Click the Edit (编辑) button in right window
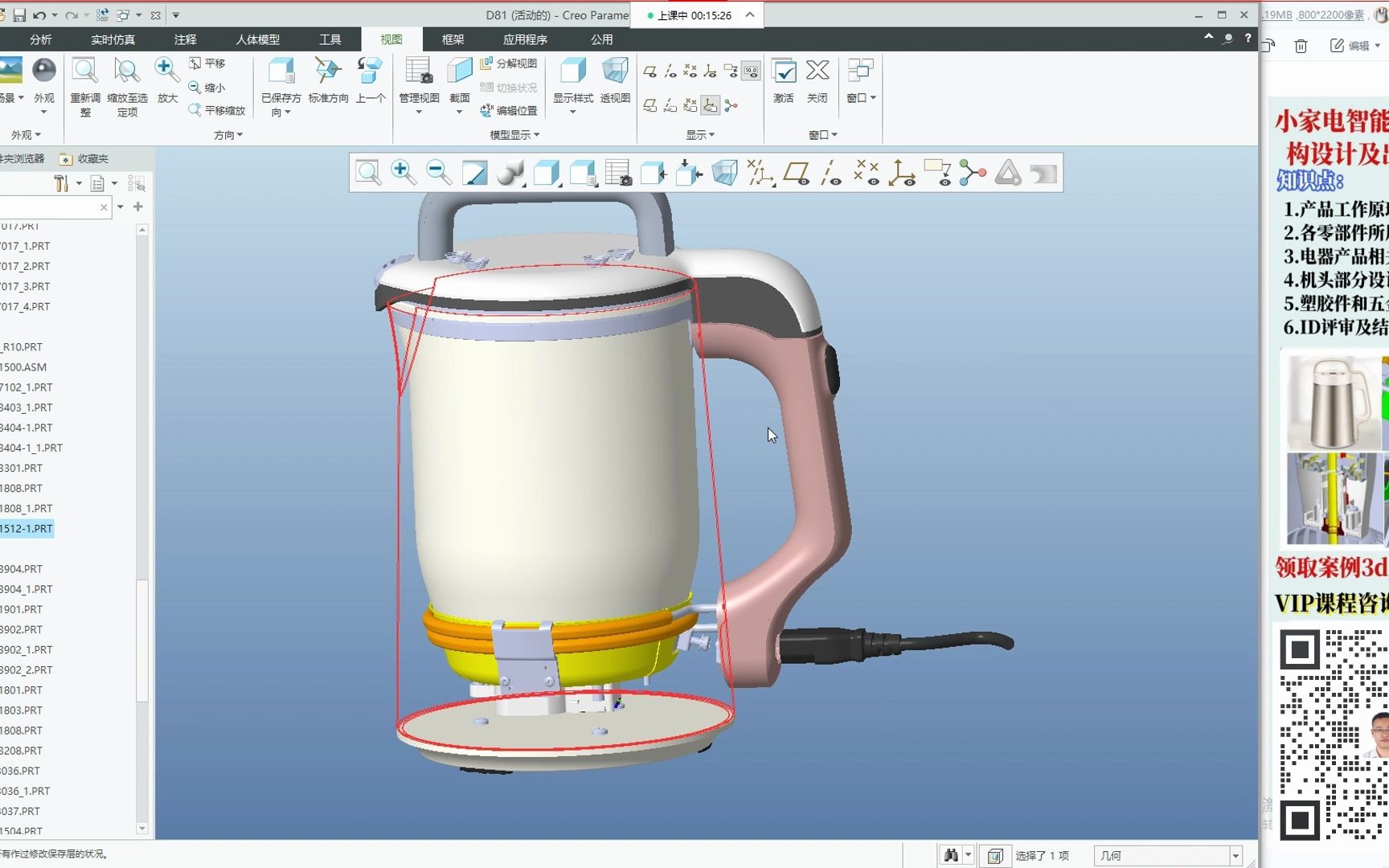Viewport: 1389px width, 868px height. pos(1354,46)
